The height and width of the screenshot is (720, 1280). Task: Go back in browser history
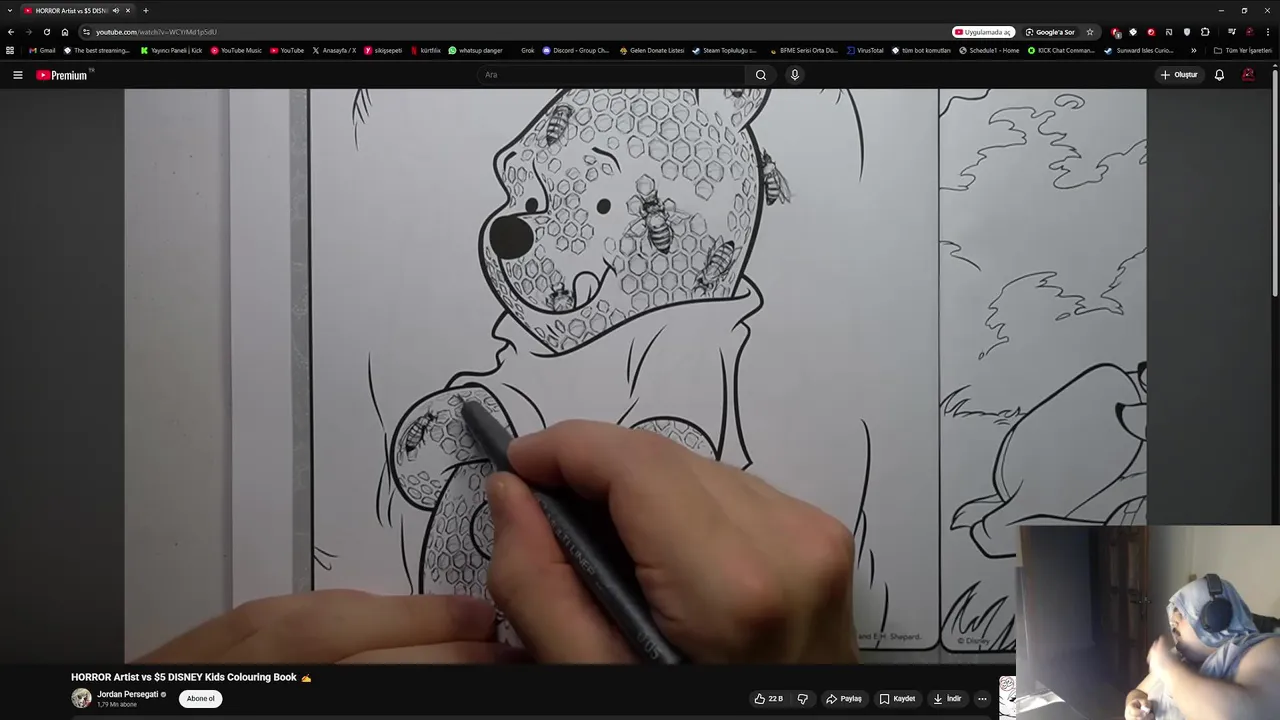pyautogui.click(x=11, y=32)
